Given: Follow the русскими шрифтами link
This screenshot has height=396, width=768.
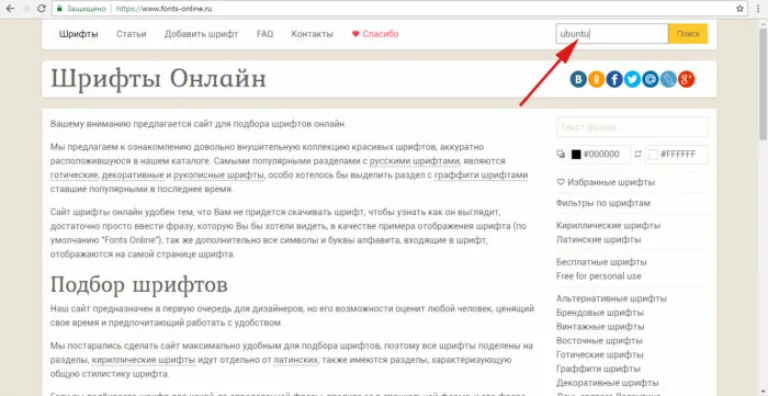Looking at the screenshot, I should click(x=415, y=161).
